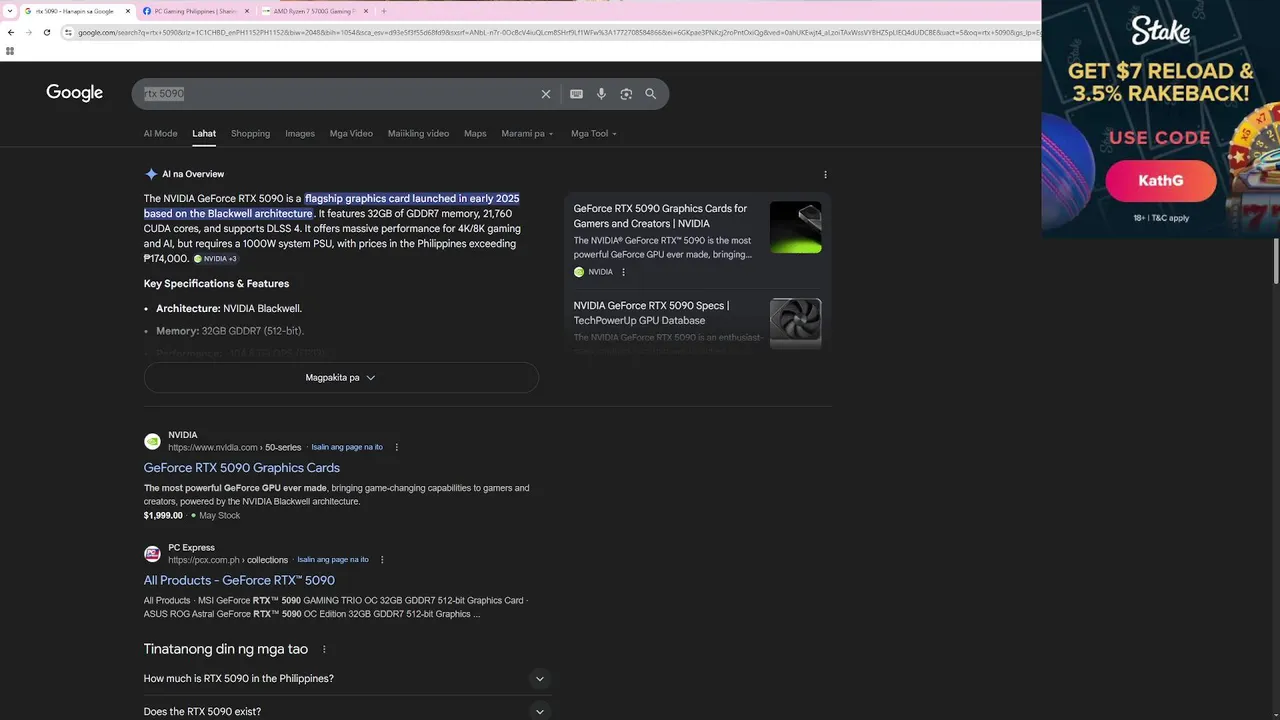This screenshot has width=1280, height=720.
Task: Reload the page with the refresh icon
Action: [x=47, y=32]
